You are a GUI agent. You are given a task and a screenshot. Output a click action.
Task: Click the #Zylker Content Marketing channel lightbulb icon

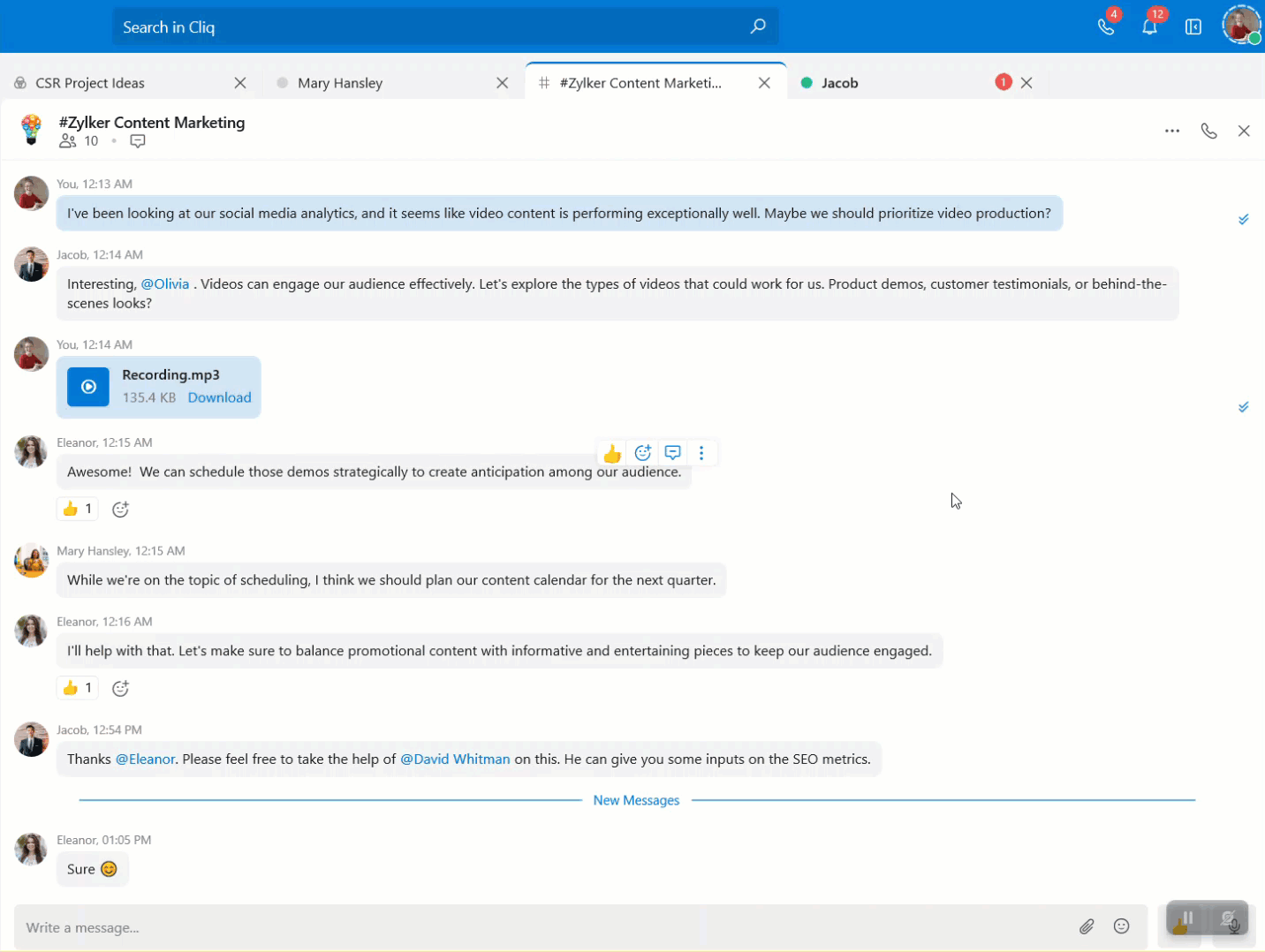tap(32, 130)
